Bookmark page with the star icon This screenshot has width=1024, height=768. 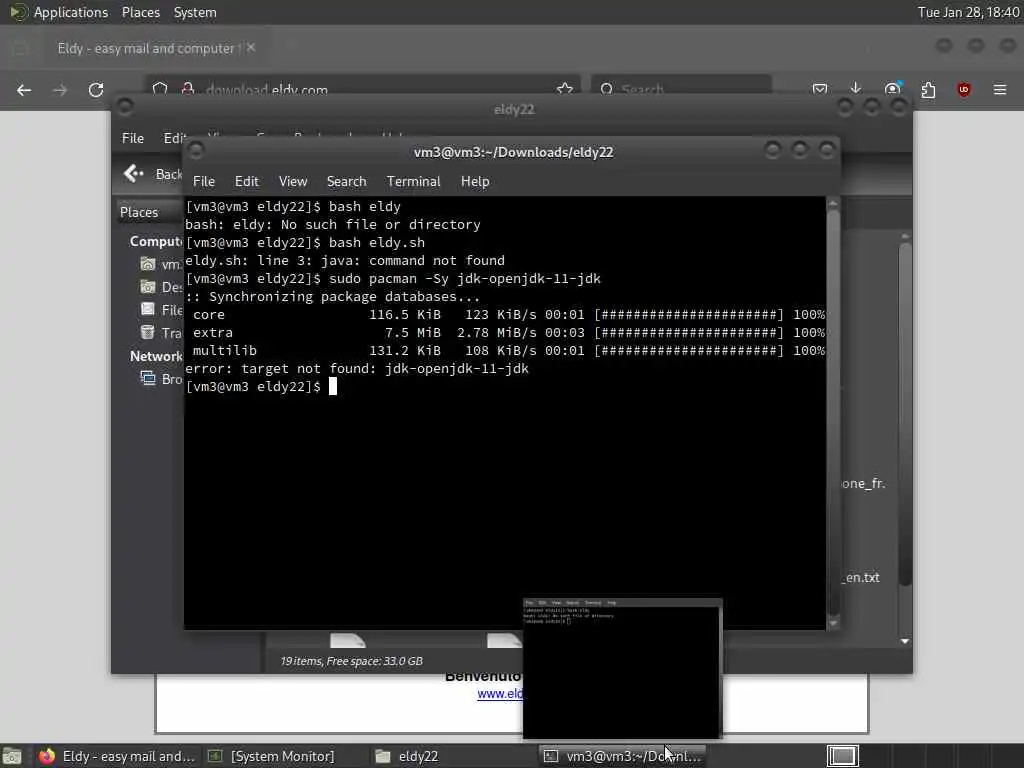click(x=565, y=89)
